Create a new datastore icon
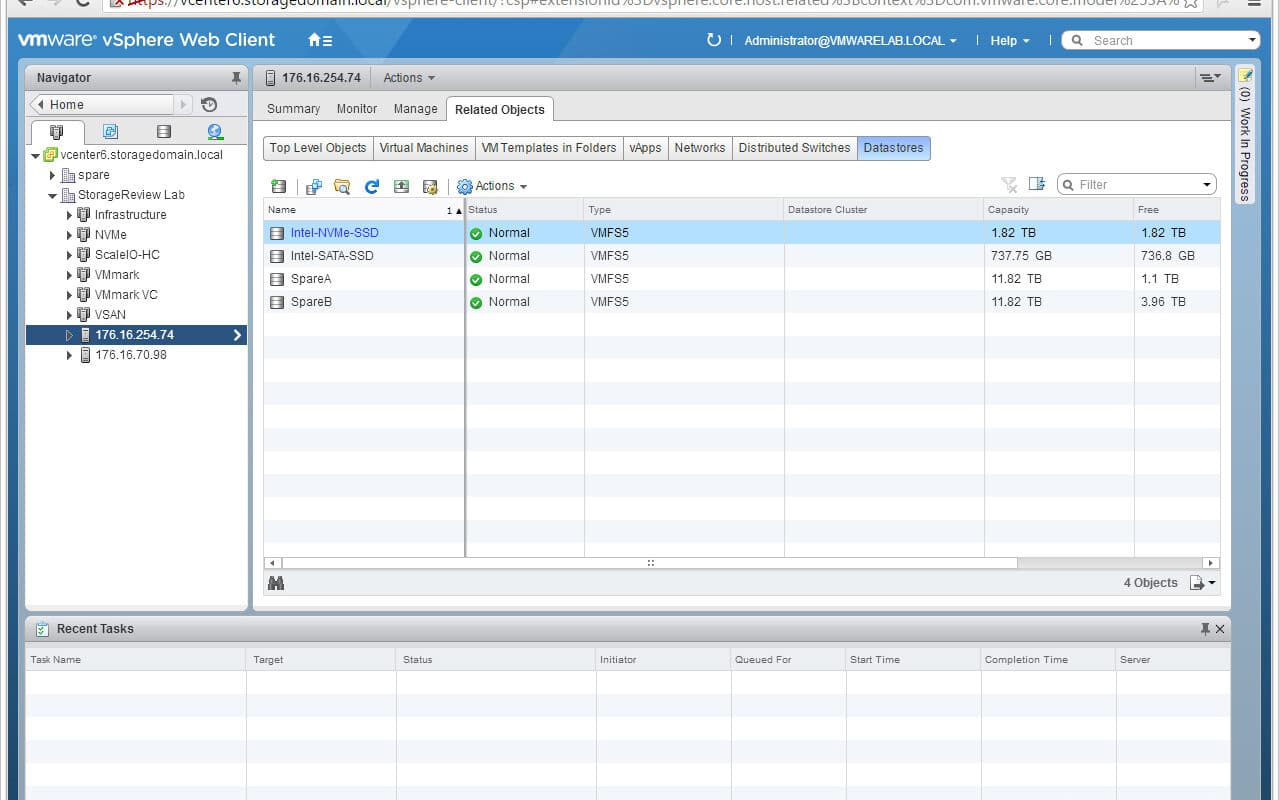Screen dimensions: 1279x800 (279, 186)
